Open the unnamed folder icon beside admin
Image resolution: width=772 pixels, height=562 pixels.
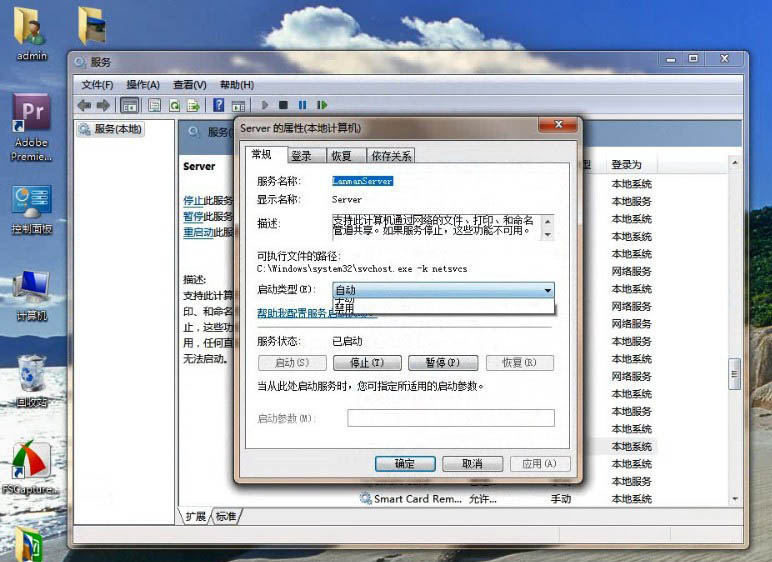click(92, 26)
